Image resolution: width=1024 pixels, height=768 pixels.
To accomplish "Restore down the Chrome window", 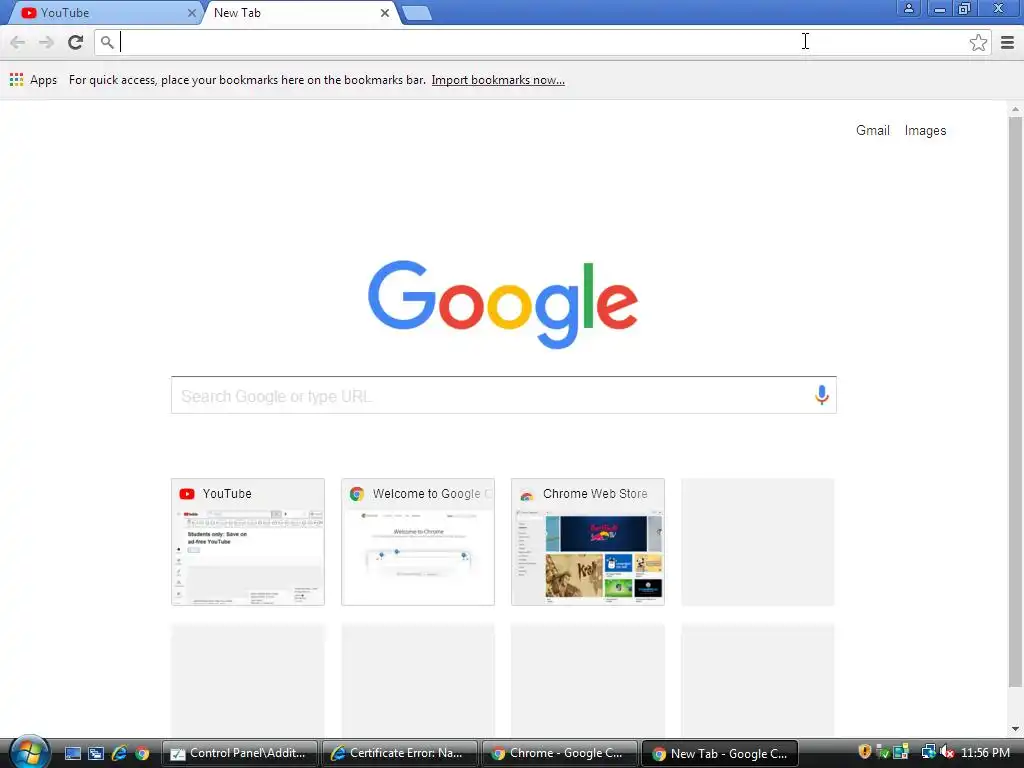I will point(965,8).
